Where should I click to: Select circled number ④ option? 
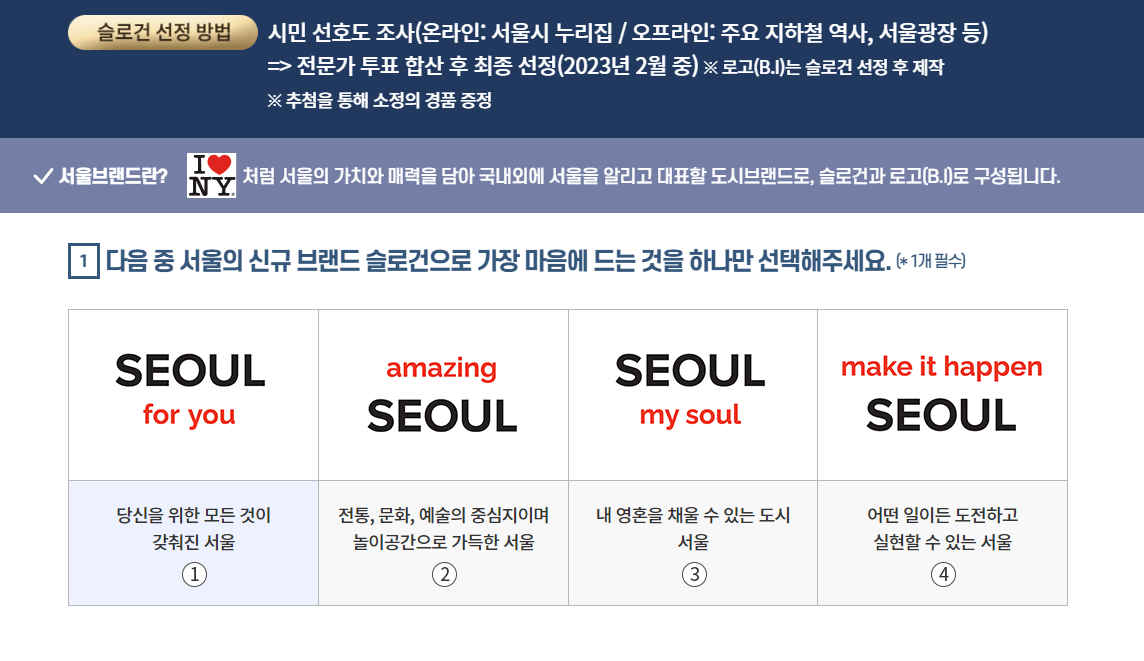pyautogui.click(x=942, y=575)
